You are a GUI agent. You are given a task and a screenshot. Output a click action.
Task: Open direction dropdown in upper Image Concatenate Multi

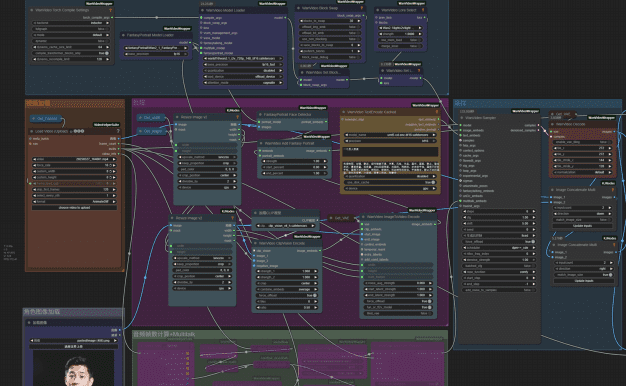click(x=582, y=214)
